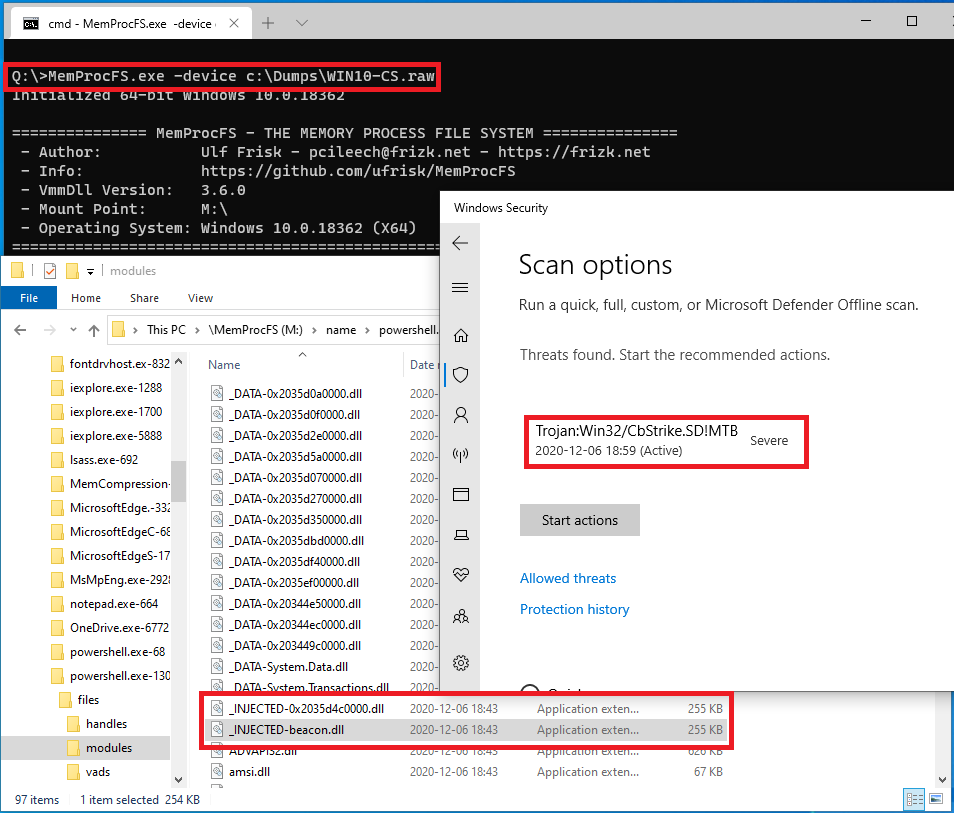The width and height of the screenshot is (954, 813).
Task: Close the cmd MemProcFS terminal tab
Action: (x=234, y=24)
